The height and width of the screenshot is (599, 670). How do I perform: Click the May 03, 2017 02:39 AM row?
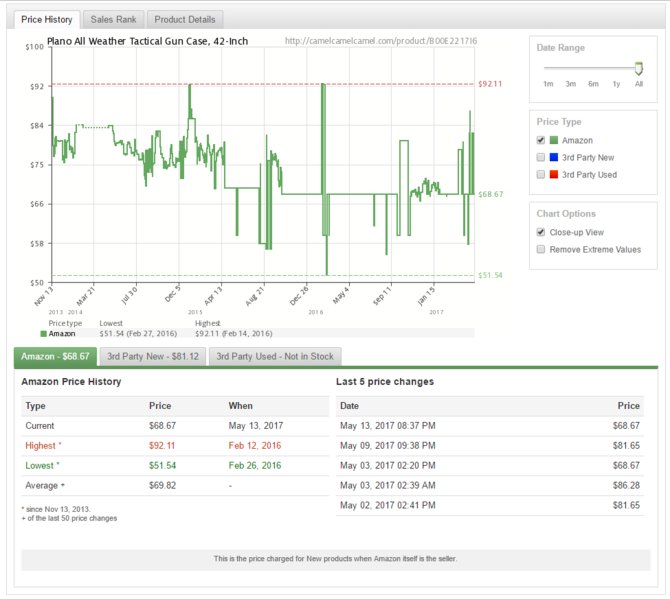click(490, 485)
